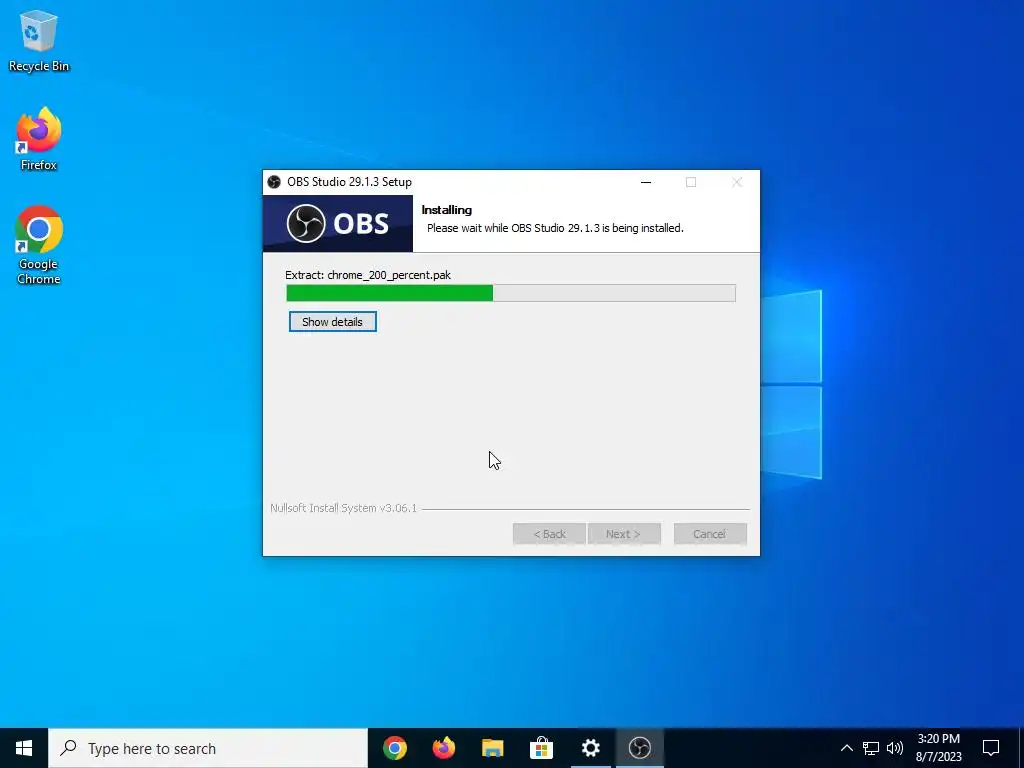Select the Google Chrome desktop shortcut
1024x768 pixels.
(x=39, y=245)
